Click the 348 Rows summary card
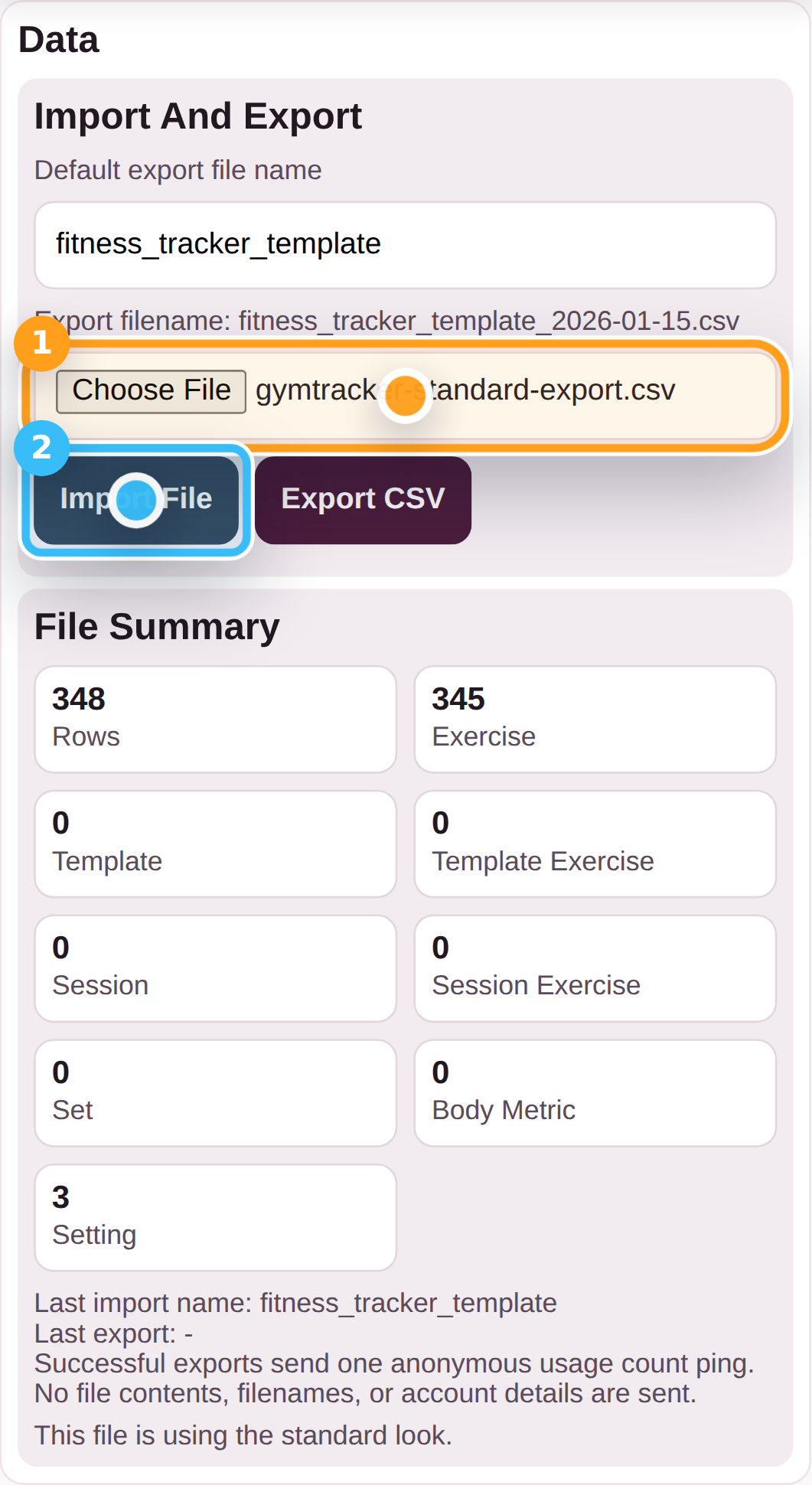Viewport: 812px width, 1485px height. pos(215,718)
